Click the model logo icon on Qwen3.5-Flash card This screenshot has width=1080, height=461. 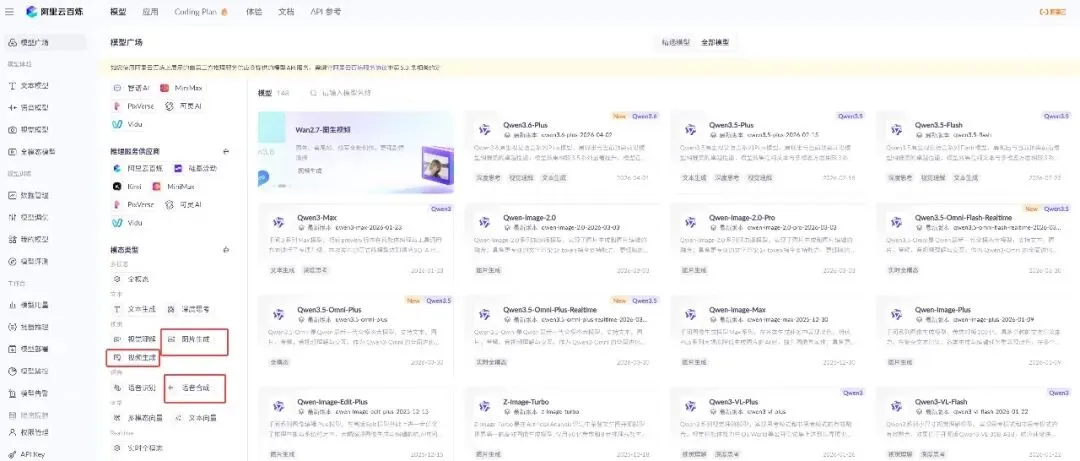896,130
